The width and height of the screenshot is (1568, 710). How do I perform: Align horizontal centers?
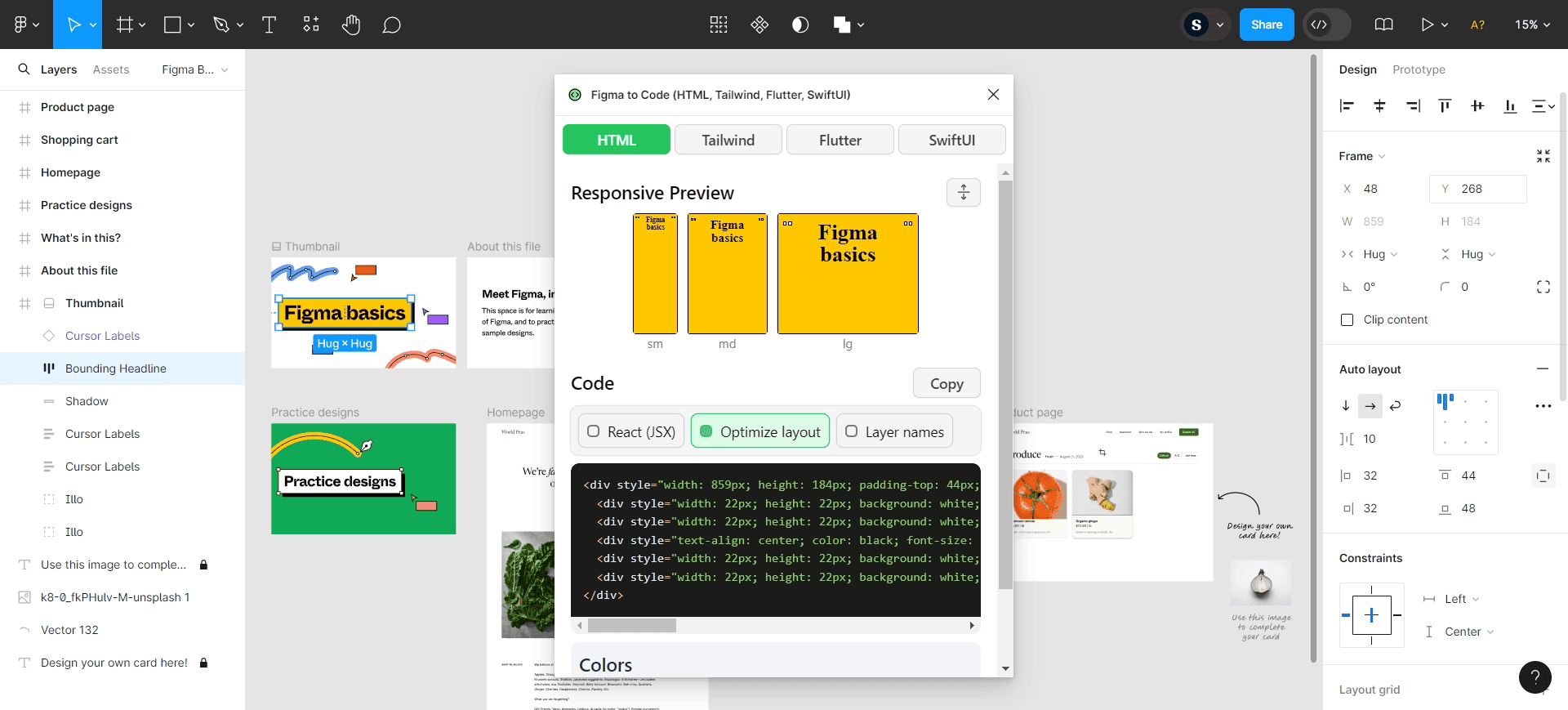point(1379,105)
